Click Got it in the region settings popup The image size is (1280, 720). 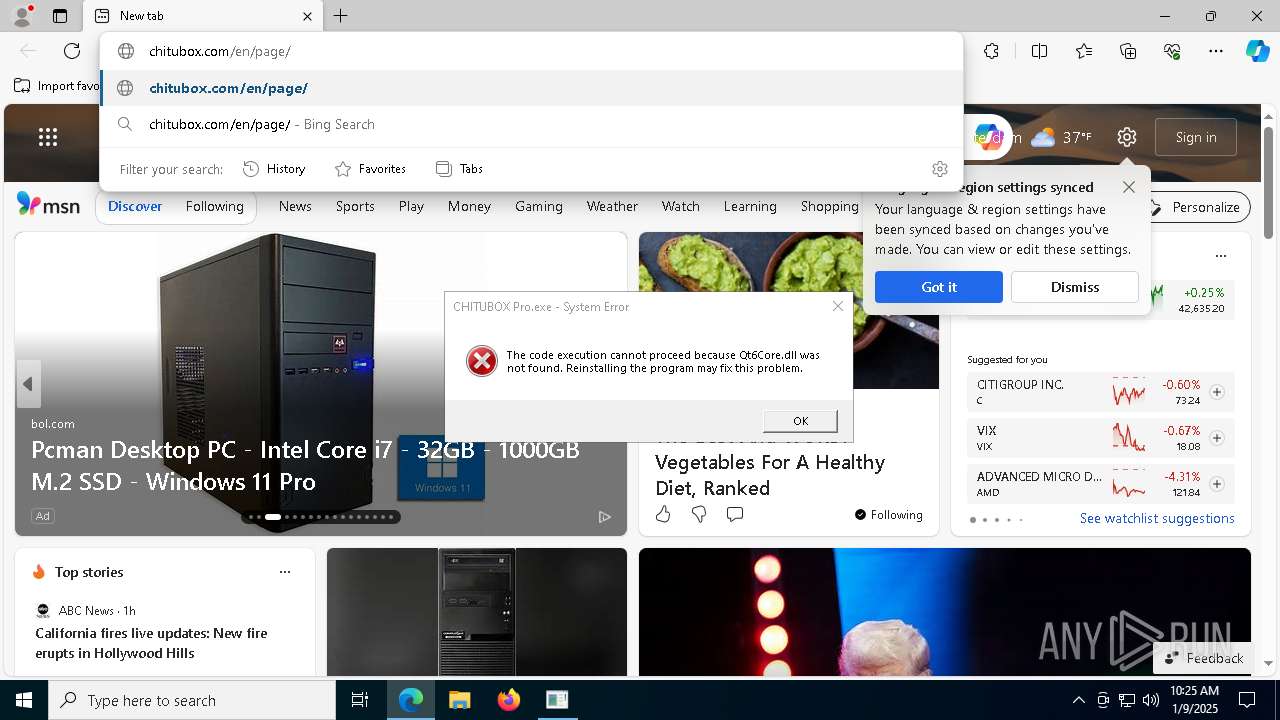[x=938, y=287]
